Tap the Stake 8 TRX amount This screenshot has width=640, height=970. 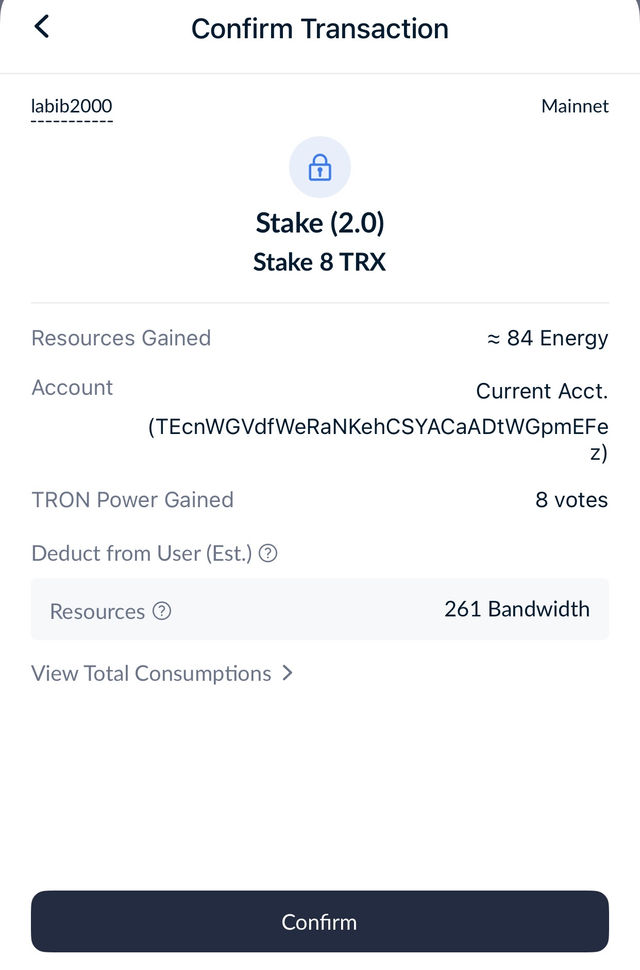320,262
